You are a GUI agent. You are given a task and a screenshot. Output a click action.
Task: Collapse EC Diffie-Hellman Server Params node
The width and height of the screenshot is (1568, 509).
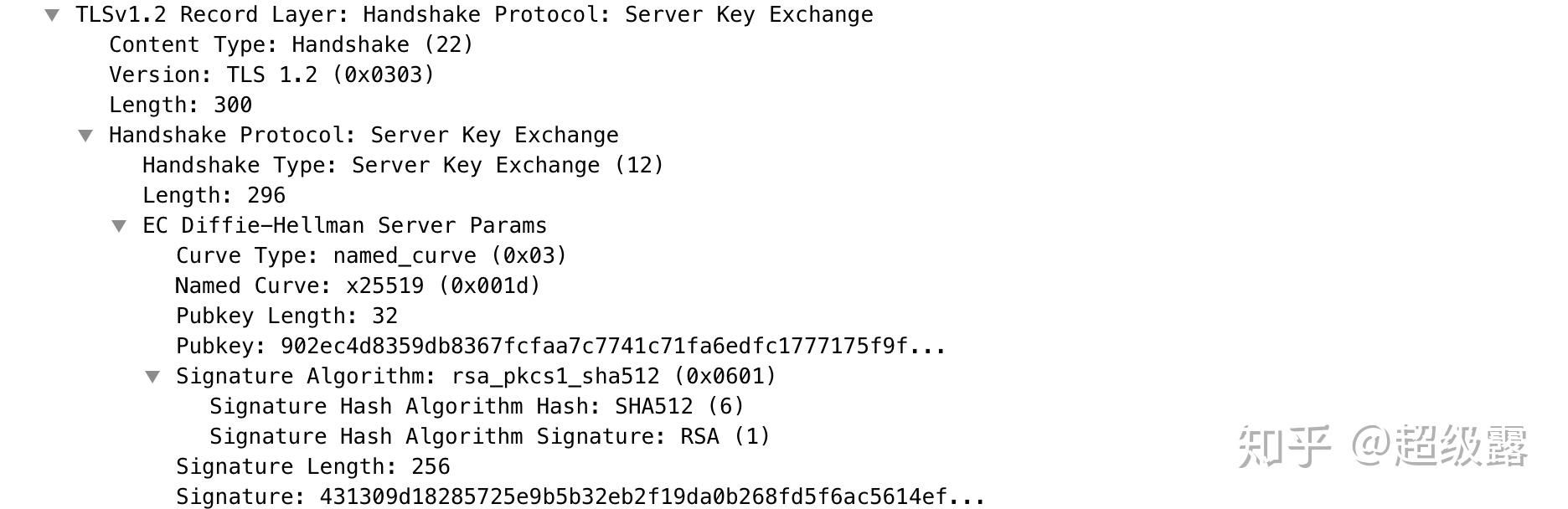point(119,226)
